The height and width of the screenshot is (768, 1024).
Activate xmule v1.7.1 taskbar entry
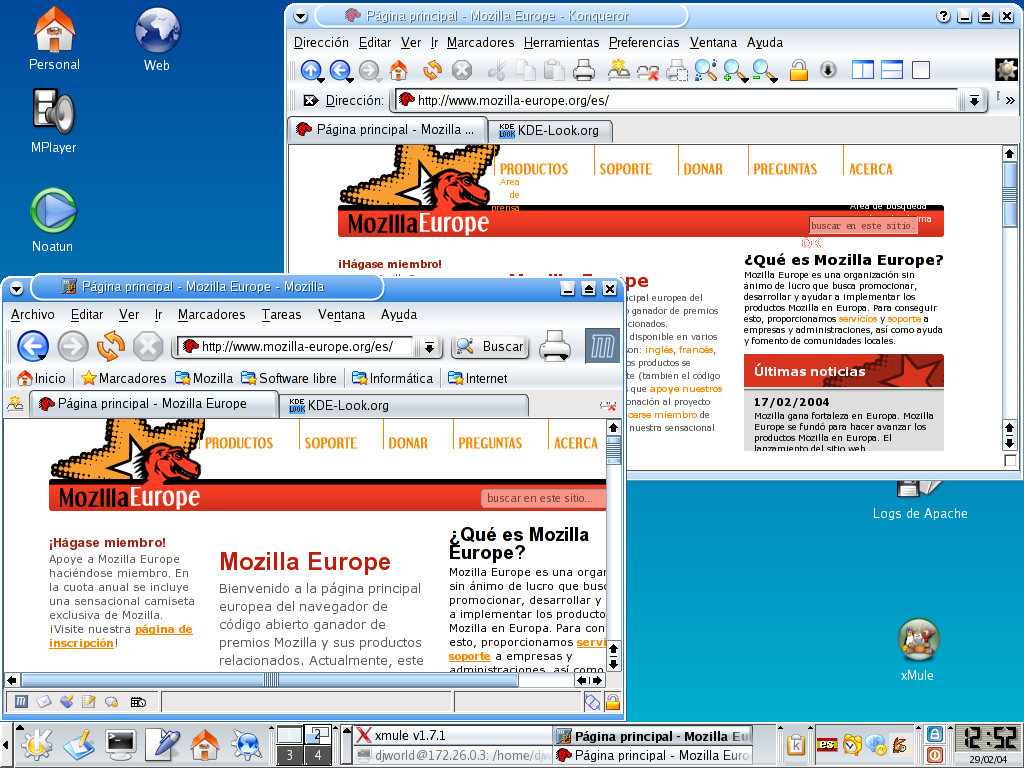tap(453, 735)
